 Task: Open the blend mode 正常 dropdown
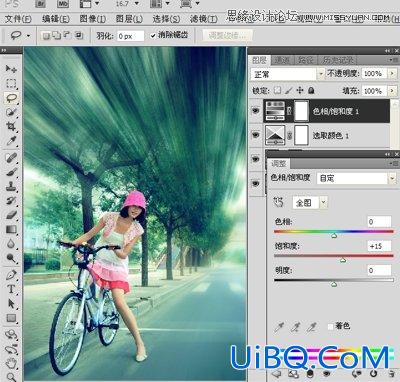287,74
